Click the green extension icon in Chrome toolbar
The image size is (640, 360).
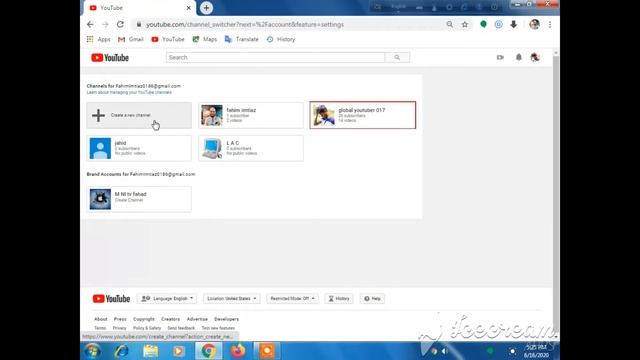point(483,24)
